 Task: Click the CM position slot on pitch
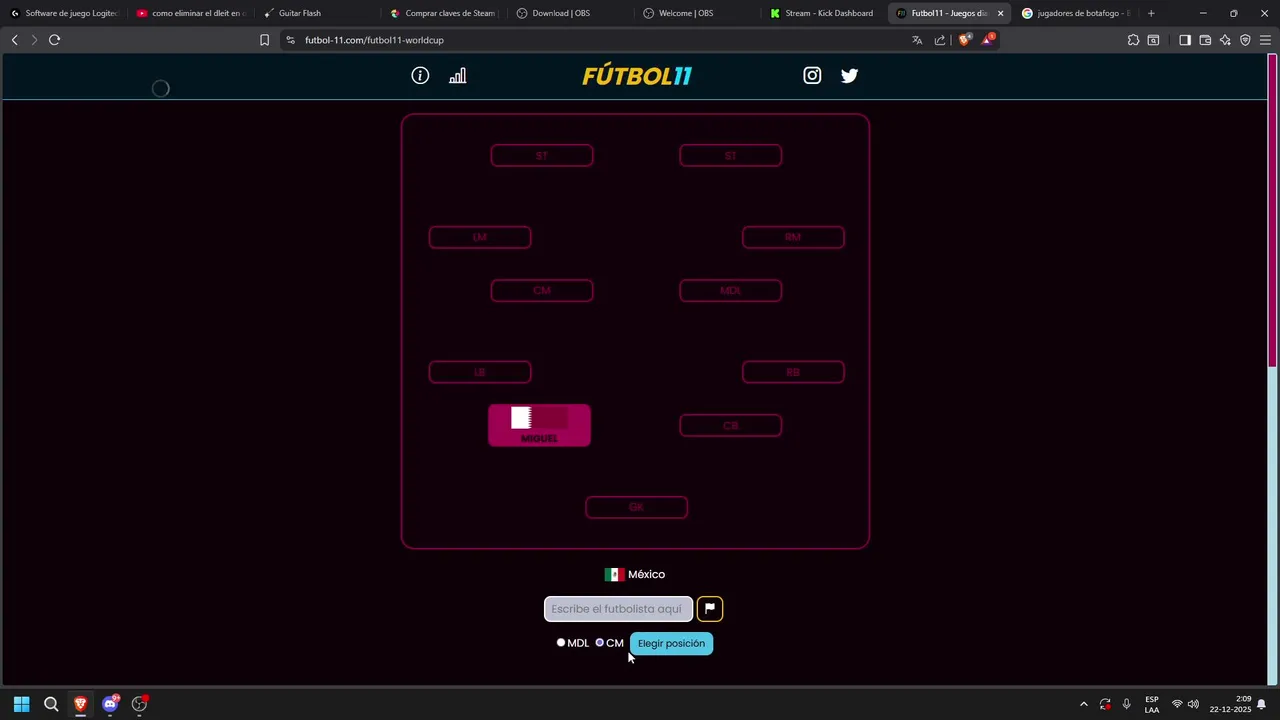click(x=542, y=290)
